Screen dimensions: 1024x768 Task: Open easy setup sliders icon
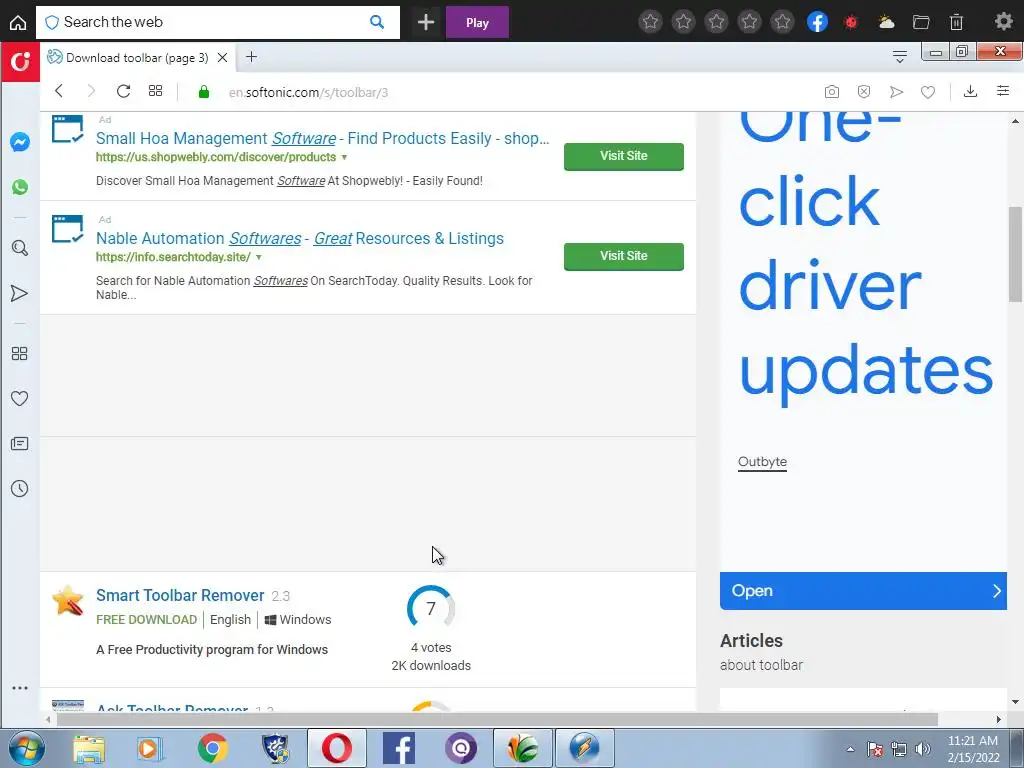pyautogui.click(x=1003, y=91)
